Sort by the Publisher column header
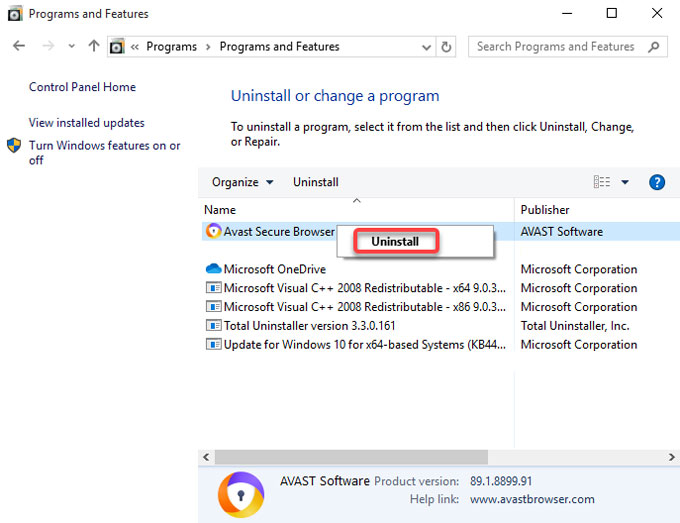The image size is (680, 523). [545, 210]
